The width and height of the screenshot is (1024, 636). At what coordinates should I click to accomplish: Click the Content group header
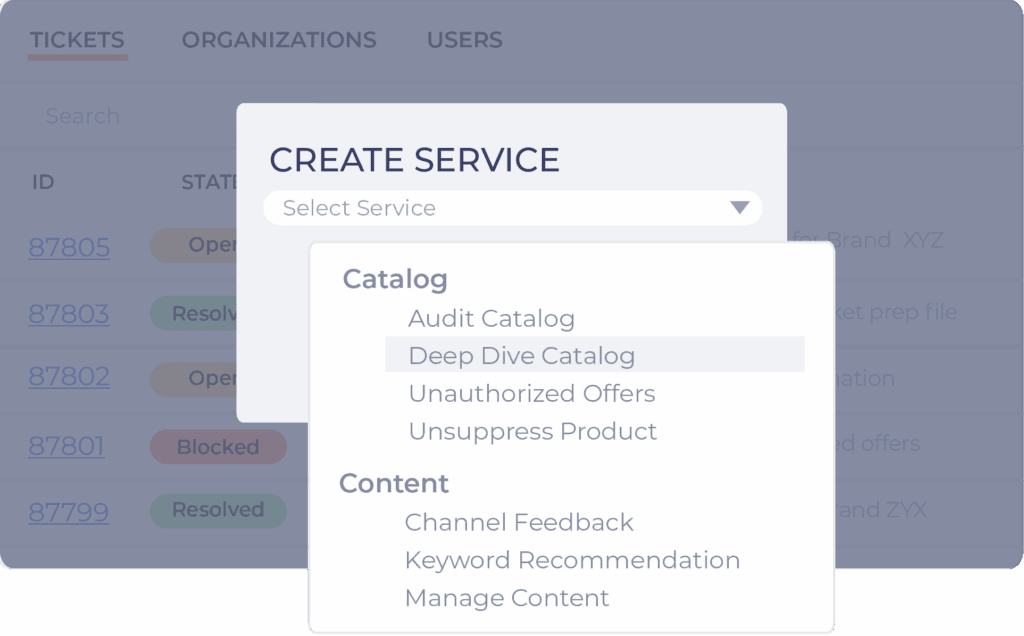394,484
